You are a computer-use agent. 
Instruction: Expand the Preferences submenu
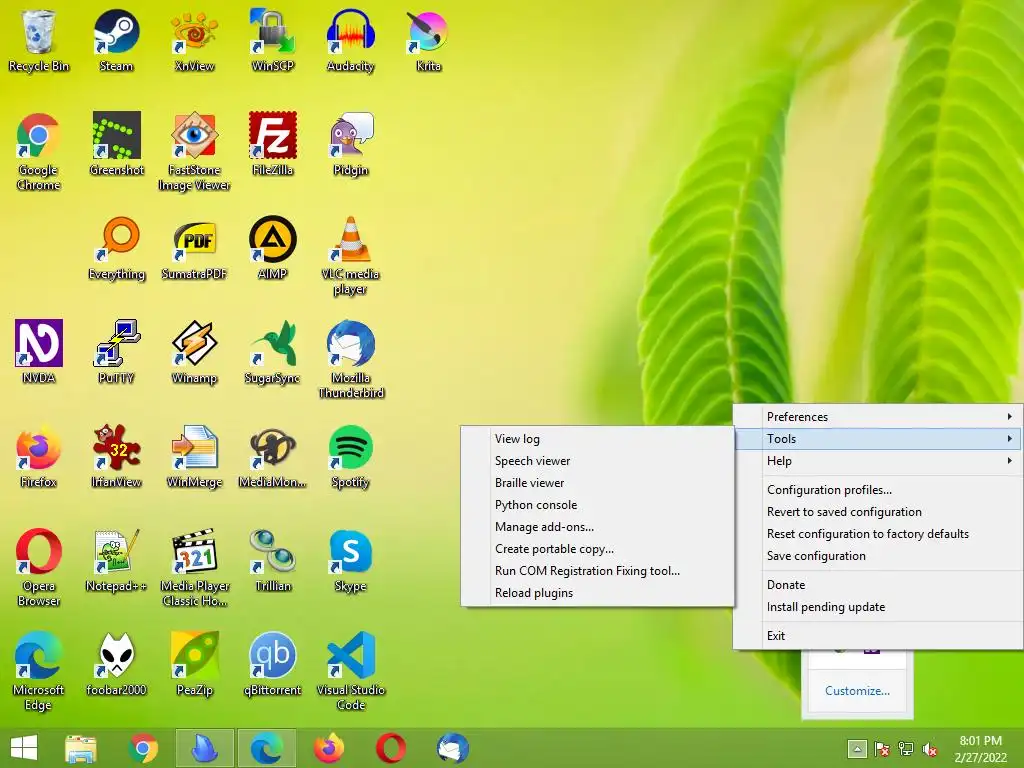click(878, 417)
